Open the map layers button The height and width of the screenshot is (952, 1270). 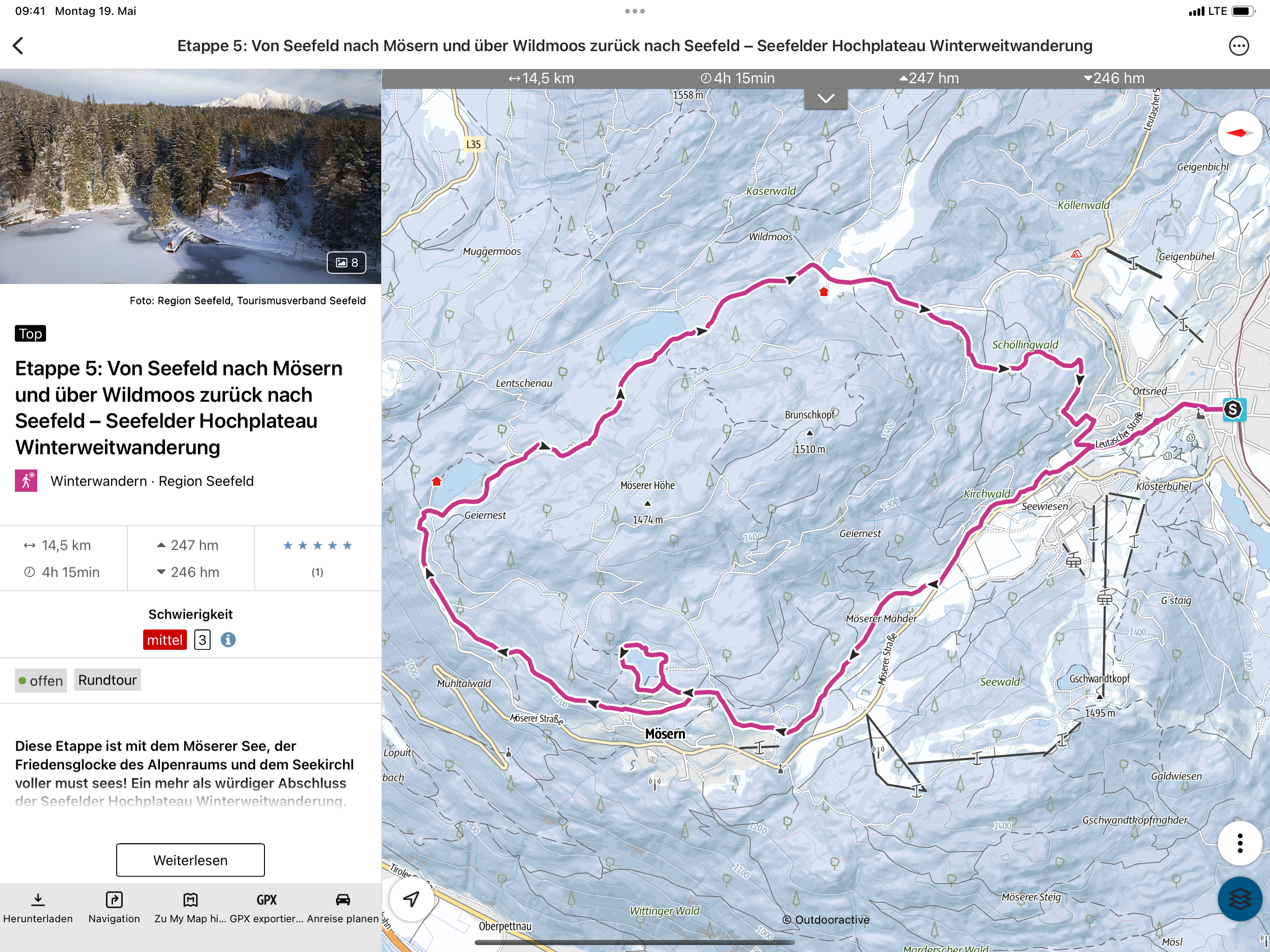(1240, 899)
